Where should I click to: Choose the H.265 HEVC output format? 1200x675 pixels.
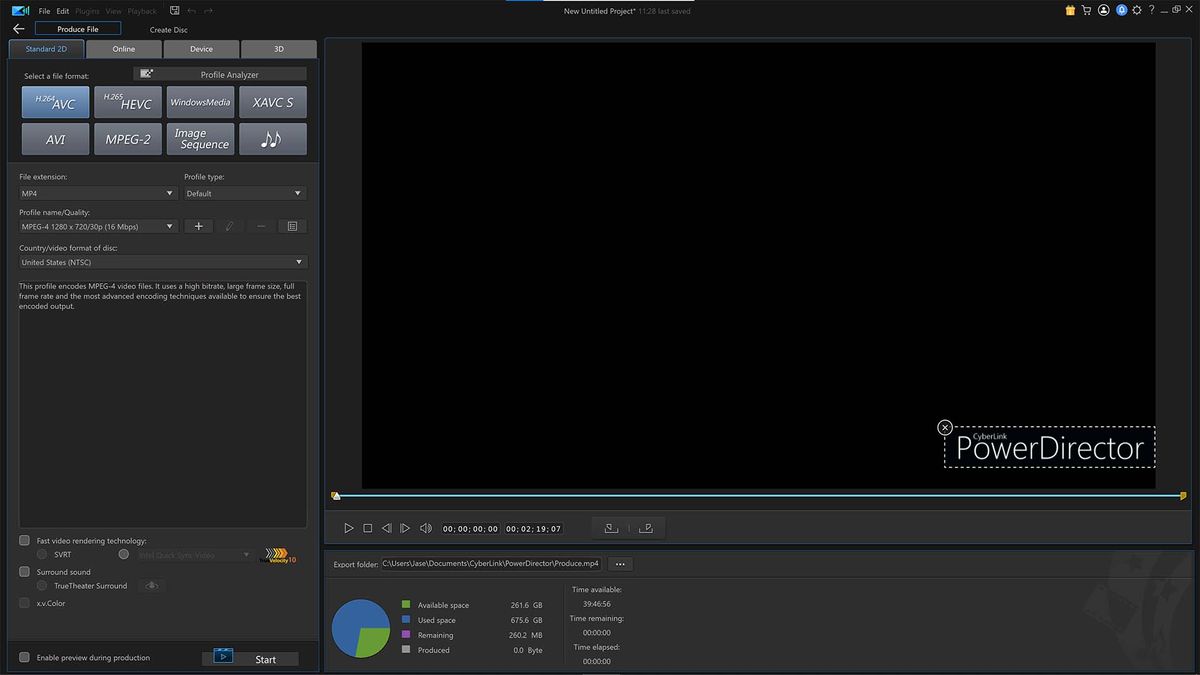(128, 101)
